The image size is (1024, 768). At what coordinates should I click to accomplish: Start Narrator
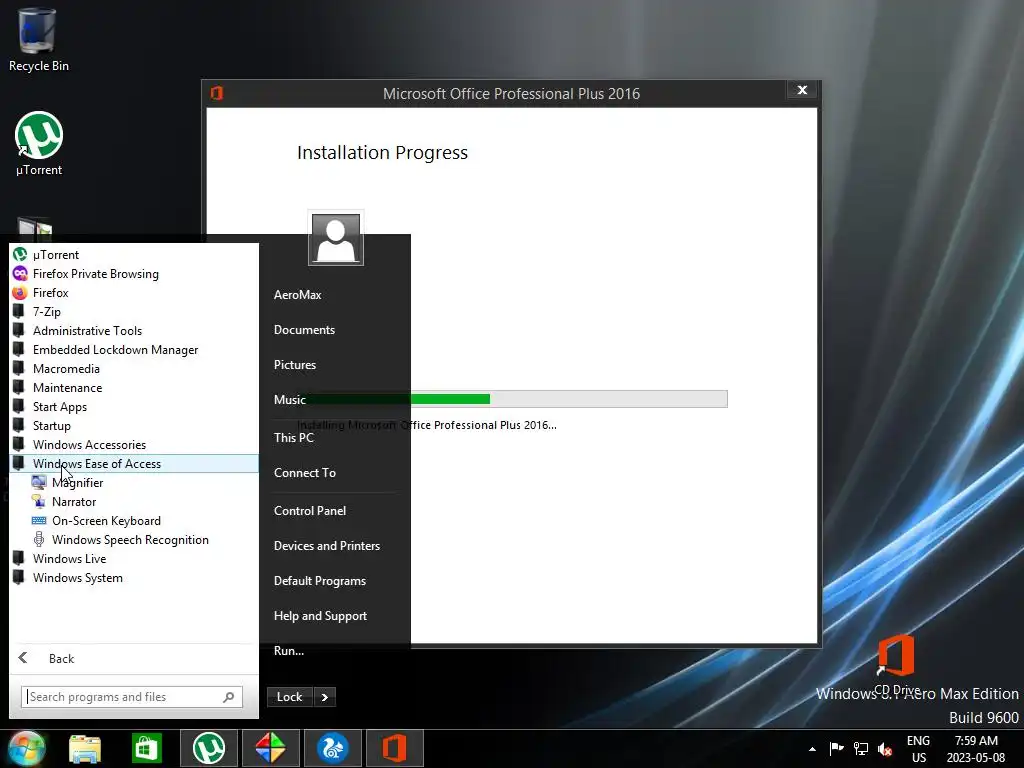(x=134, y=502)
